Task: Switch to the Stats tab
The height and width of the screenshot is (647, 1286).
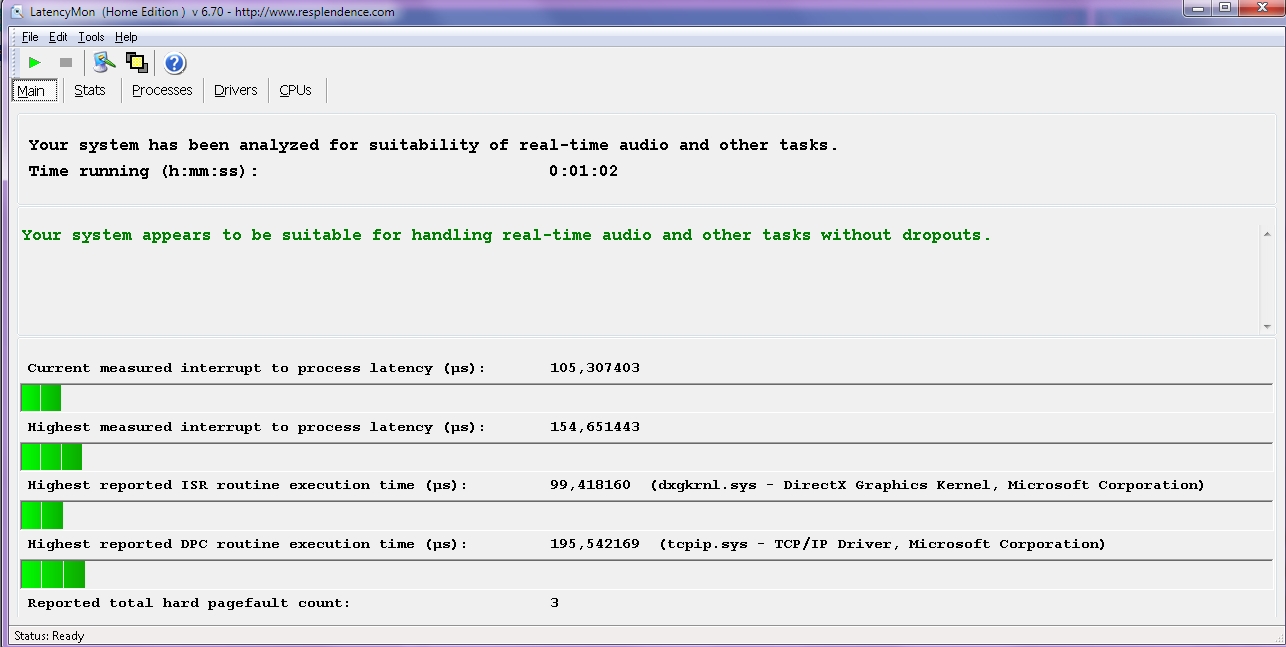Action: 89,90
